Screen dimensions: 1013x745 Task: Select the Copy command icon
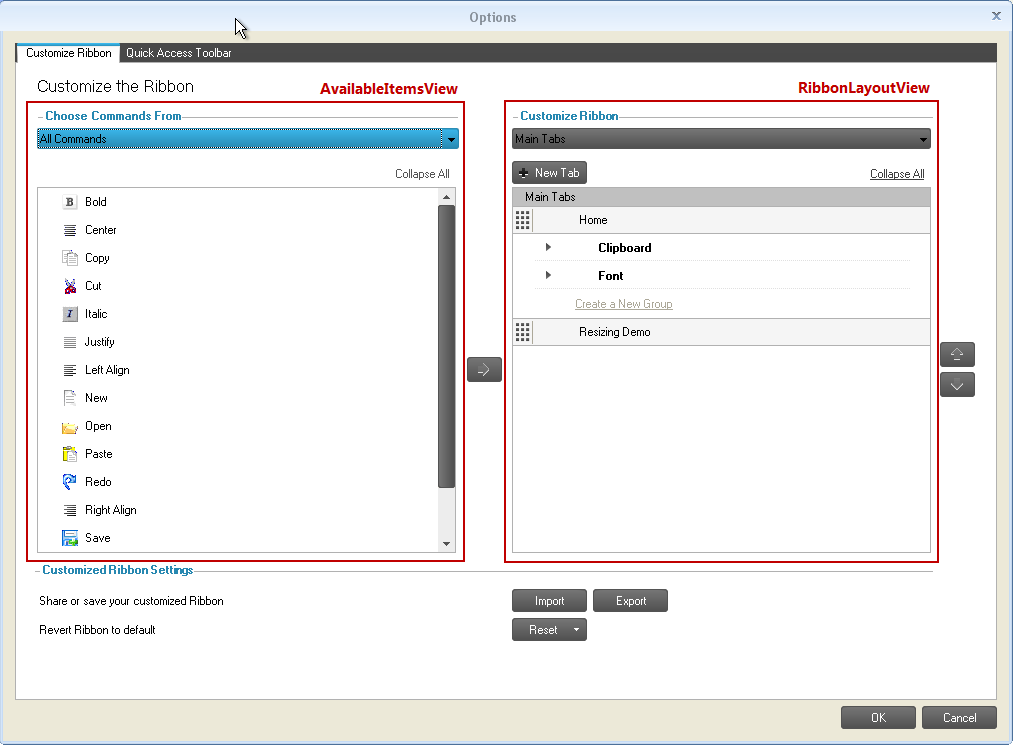(x=68, y=257)
